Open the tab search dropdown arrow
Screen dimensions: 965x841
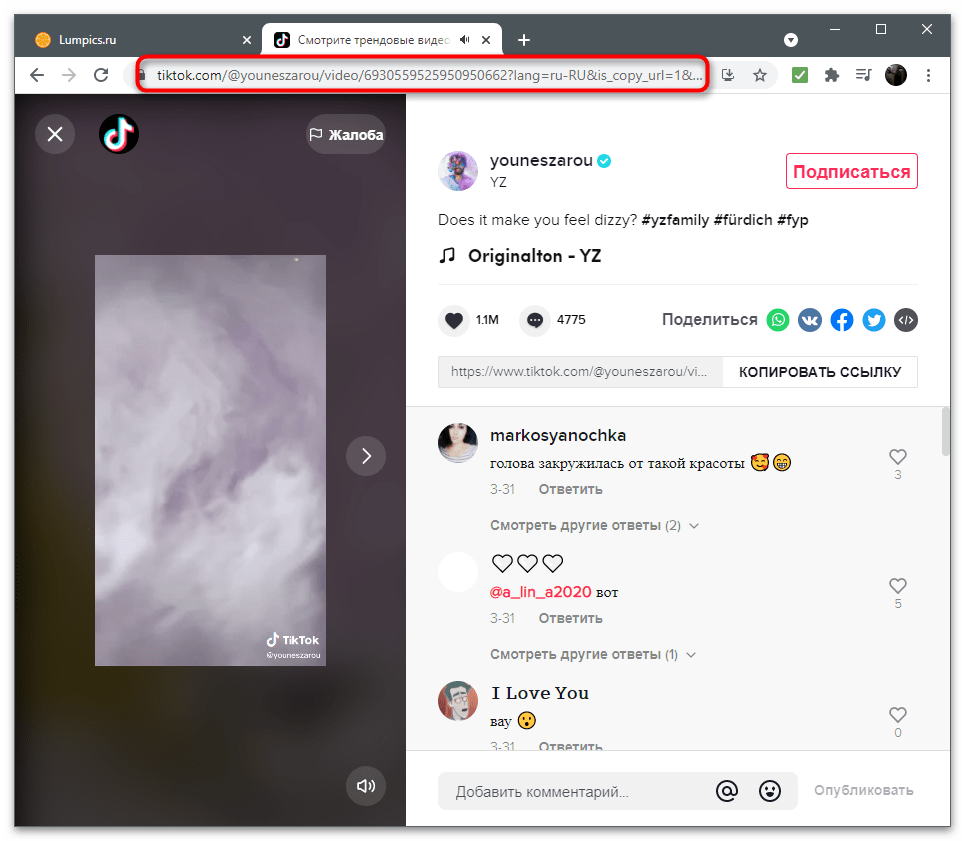[x=791, y=40]
